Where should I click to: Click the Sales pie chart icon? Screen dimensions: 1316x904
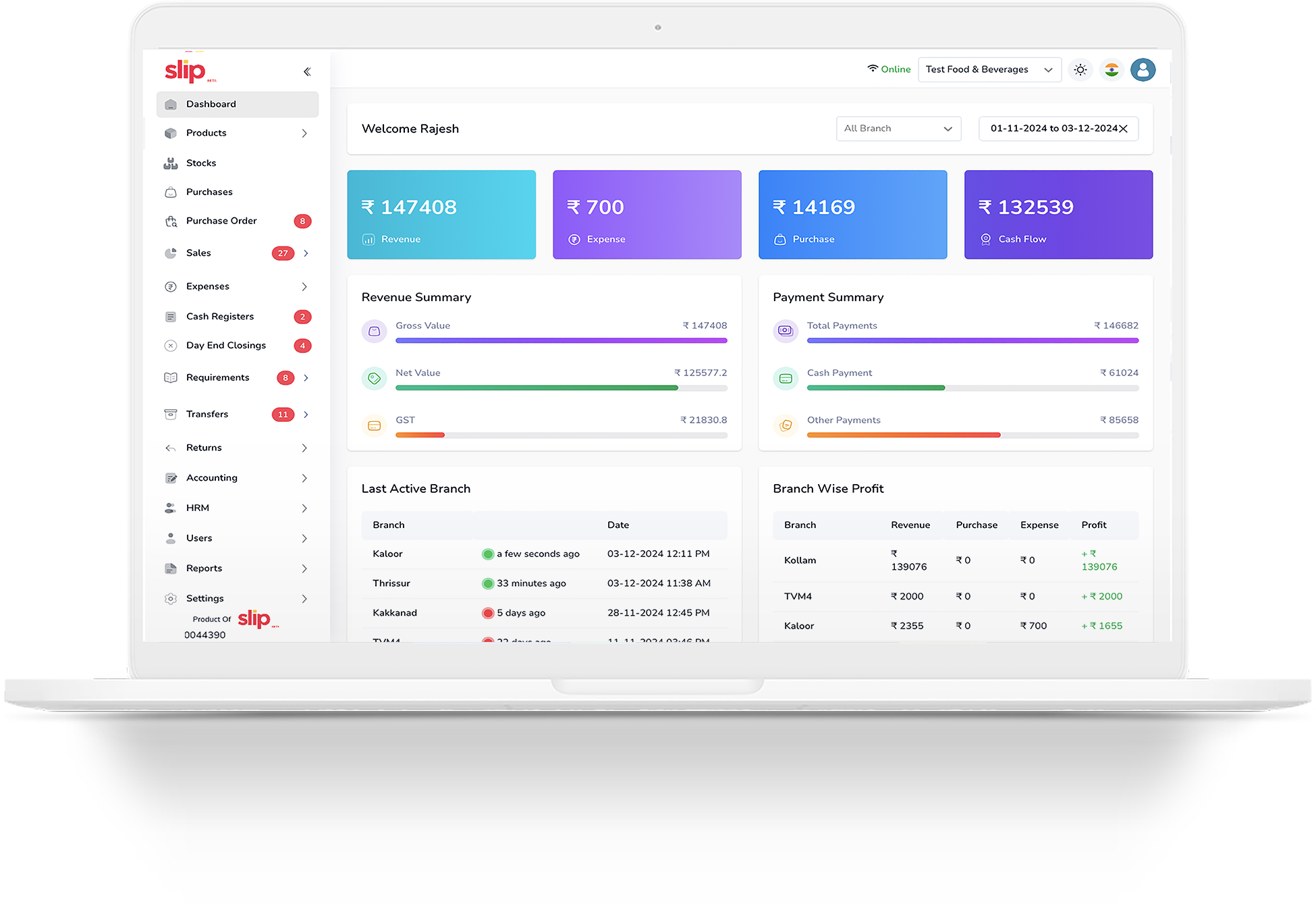point(171,253)
